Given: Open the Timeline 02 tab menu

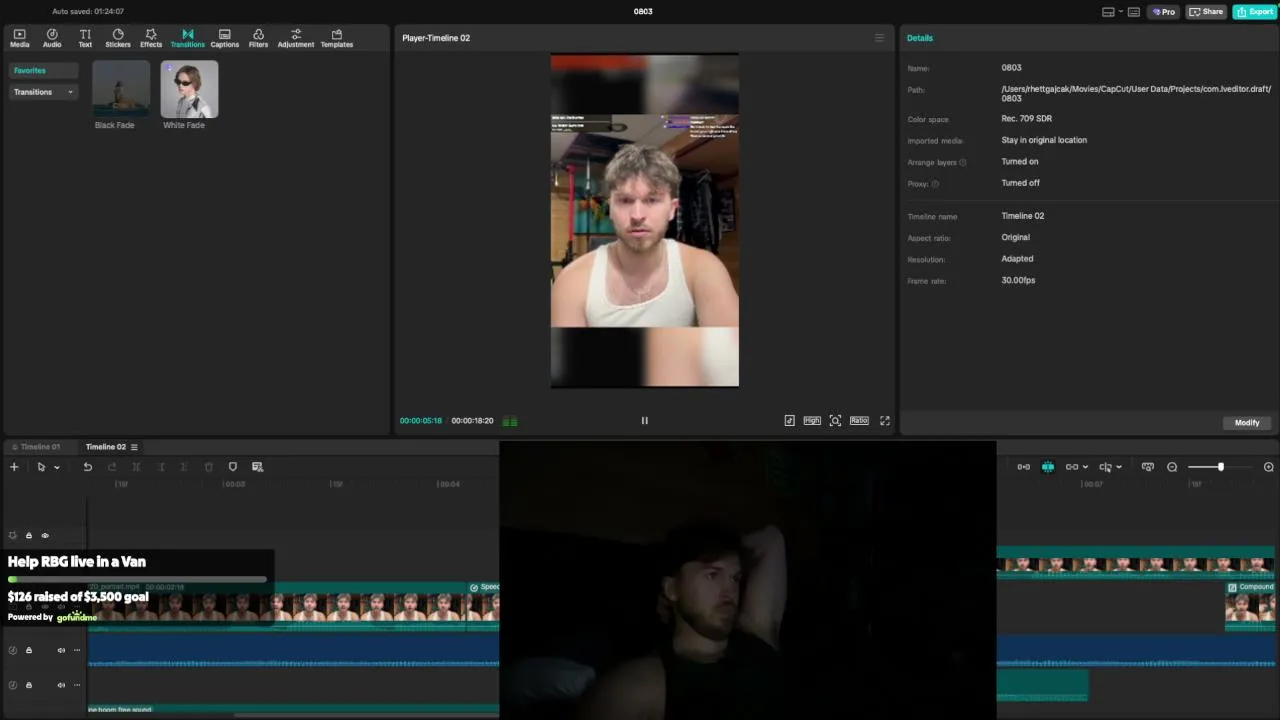Looking at the screenshot, I should pos(134,447).
